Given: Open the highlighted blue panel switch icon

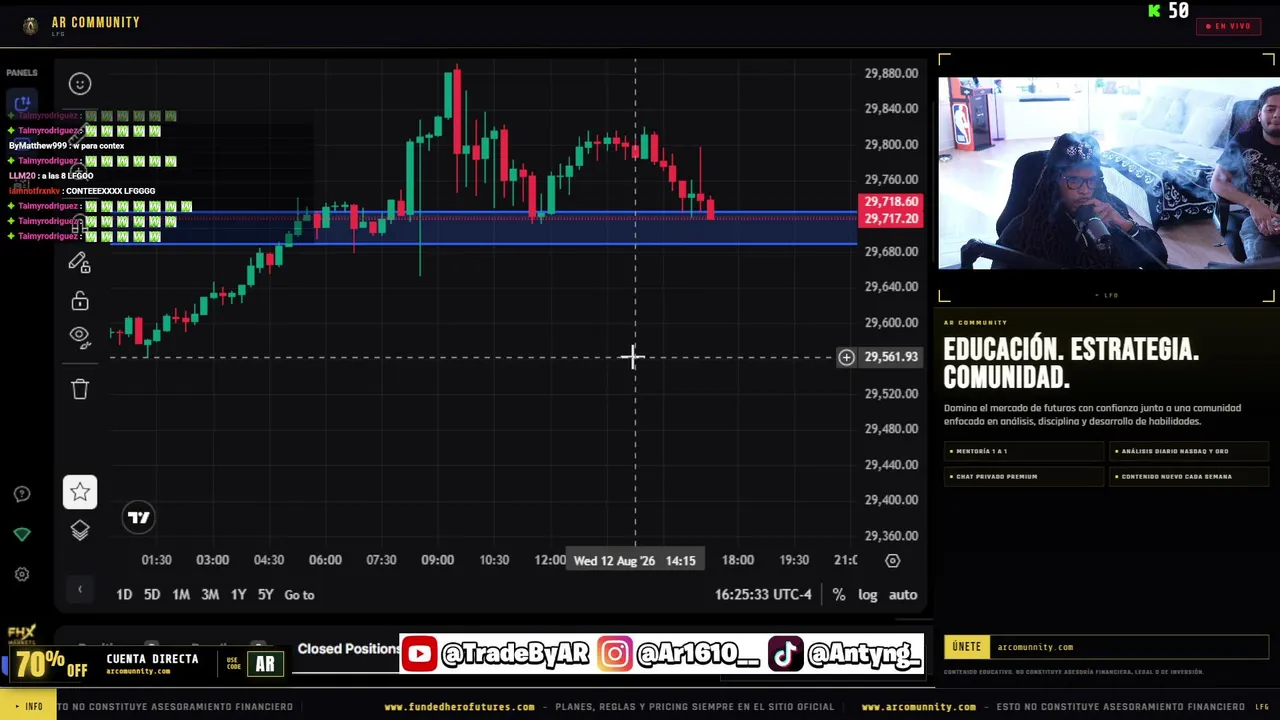Looking at the screenshot, I should [22, 103].
